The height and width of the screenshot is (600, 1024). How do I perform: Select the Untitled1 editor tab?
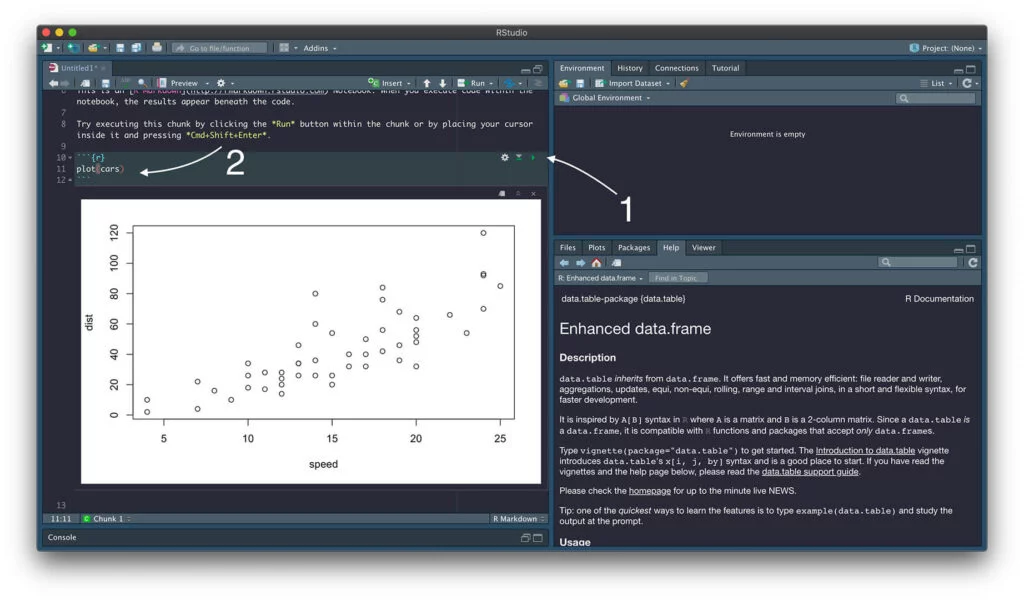coord(78,68)
